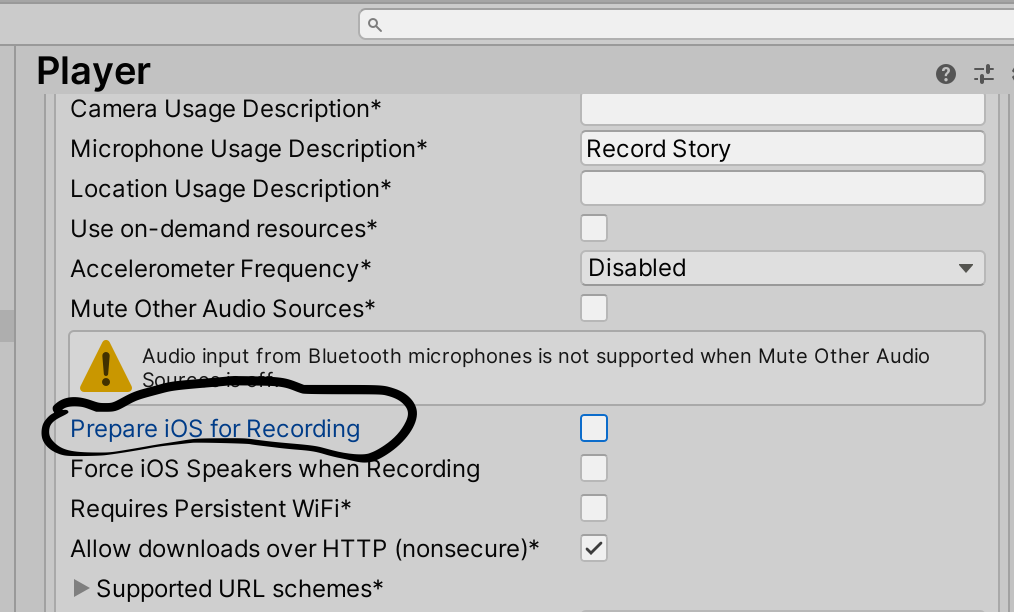The height and width of the screenshot is (612, 1014).
Task: Open the preset selector icon
Action: [x=983, y=74]
